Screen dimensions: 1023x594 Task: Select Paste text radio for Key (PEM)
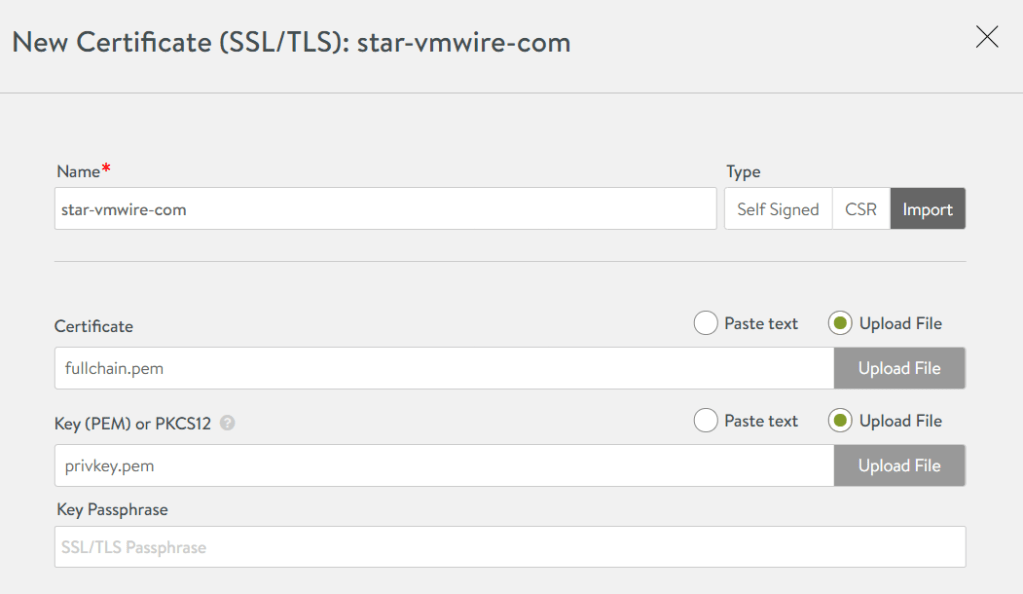(706, 421)
